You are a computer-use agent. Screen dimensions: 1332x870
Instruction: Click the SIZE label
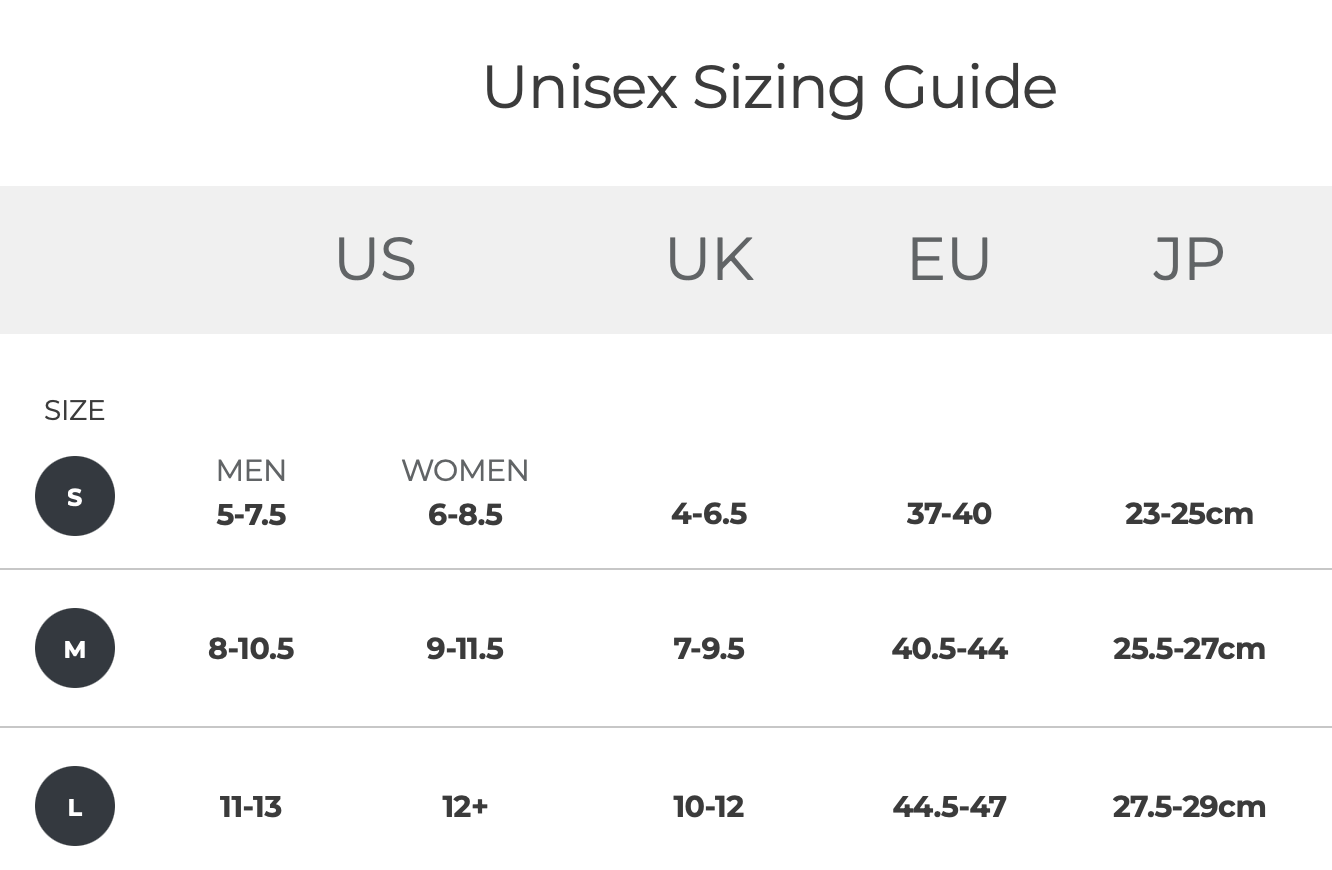click(74, 410)
